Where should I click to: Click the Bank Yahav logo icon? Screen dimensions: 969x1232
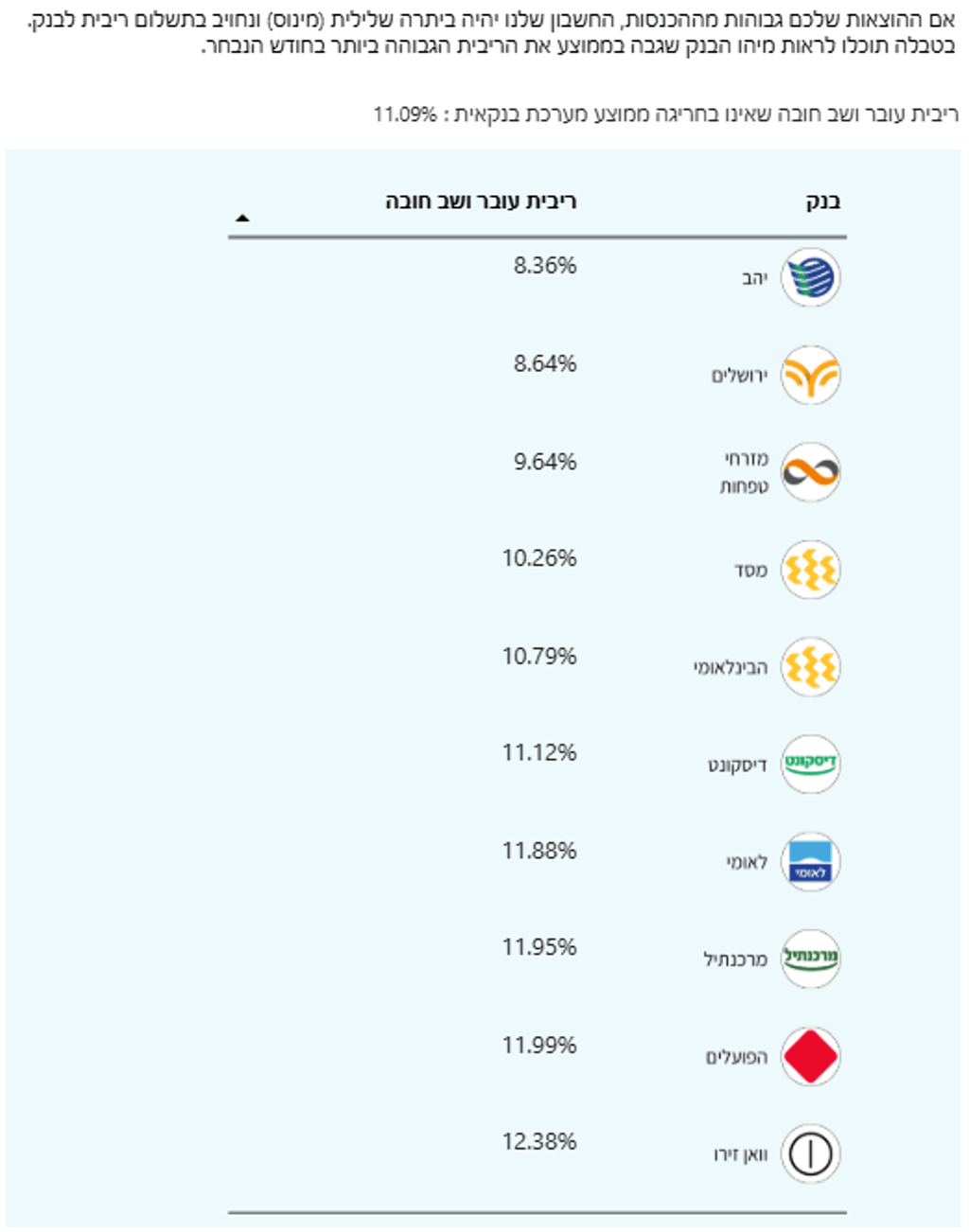coord(811,278)
